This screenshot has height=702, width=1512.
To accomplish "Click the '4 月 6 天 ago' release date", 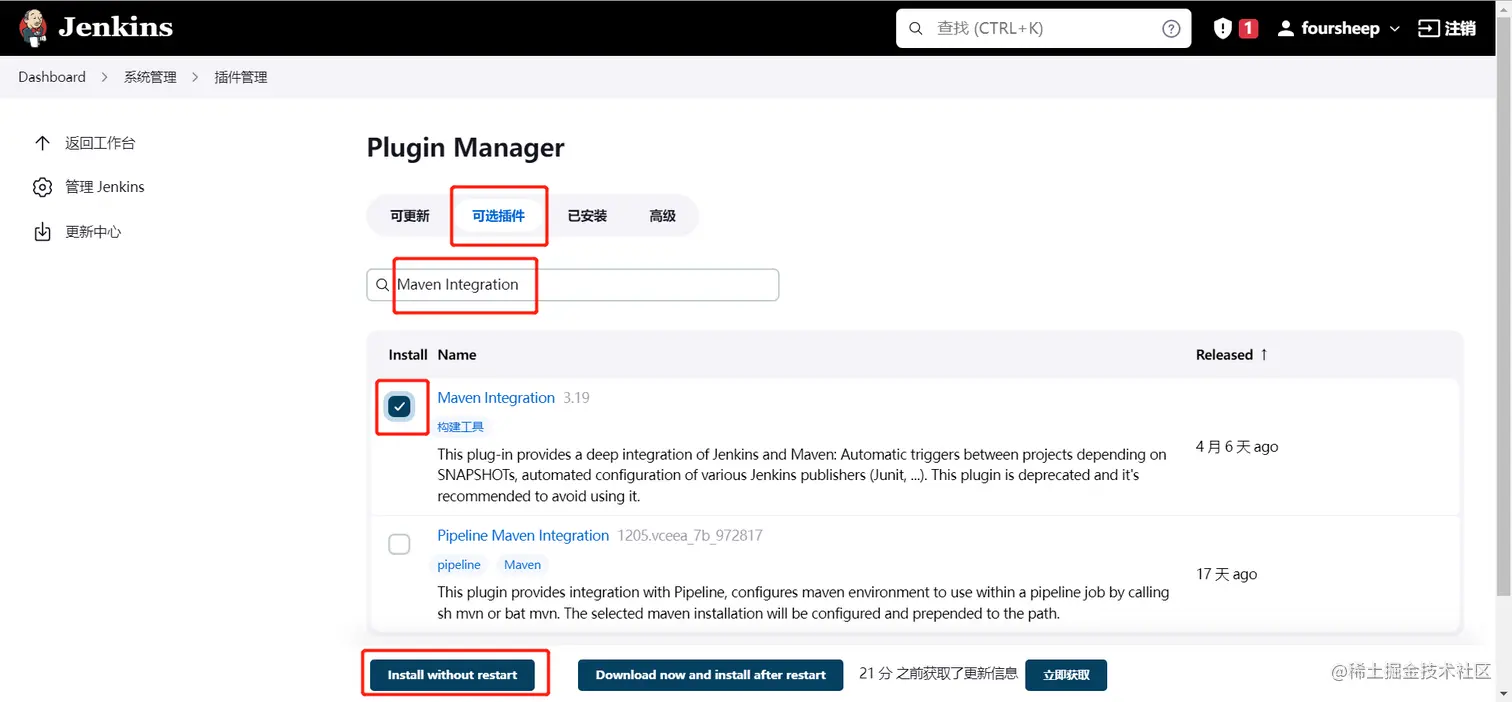I will point(1237,447).
